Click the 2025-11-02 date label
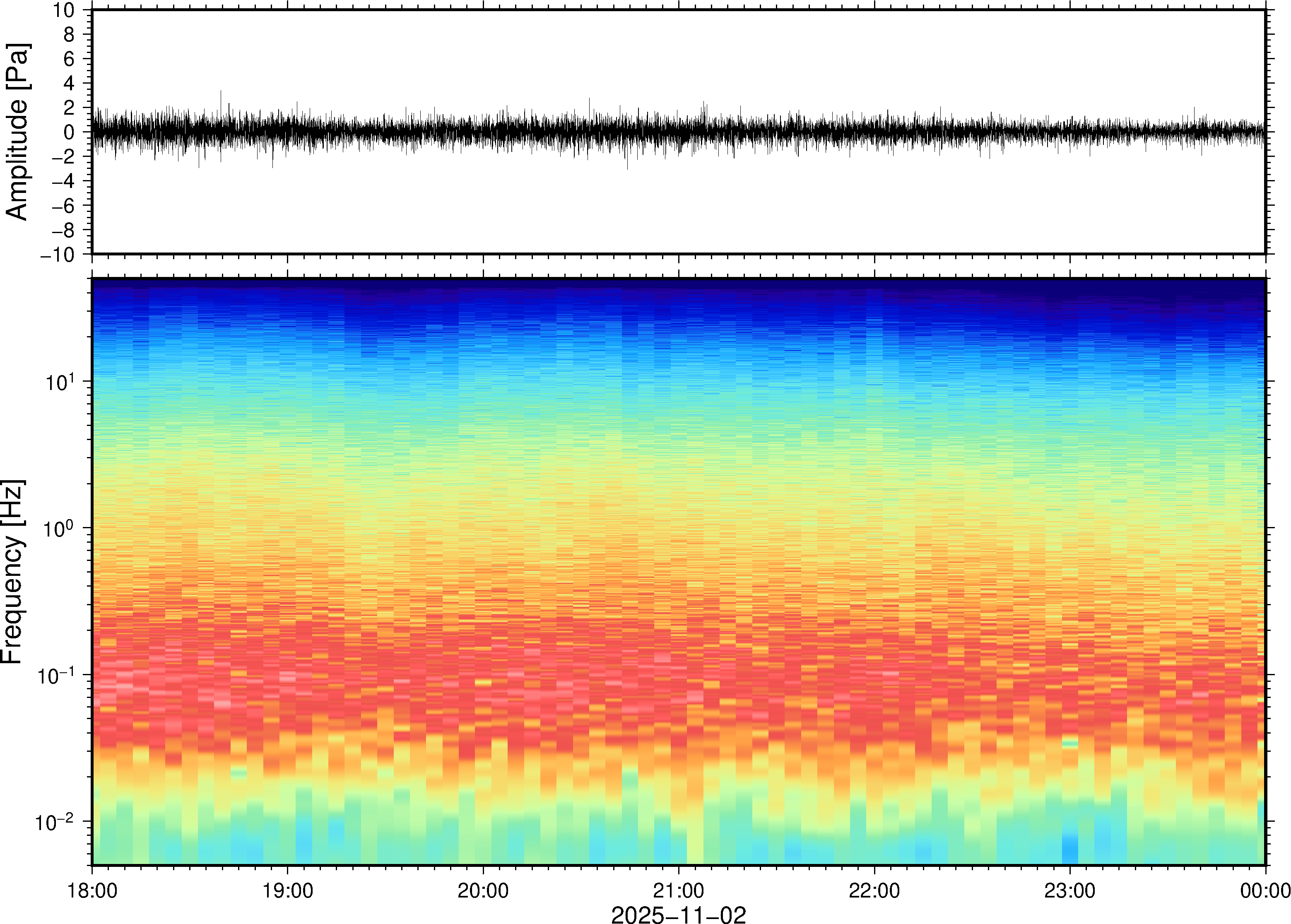Screen dimensions: 1291x924 click(678, 914)
